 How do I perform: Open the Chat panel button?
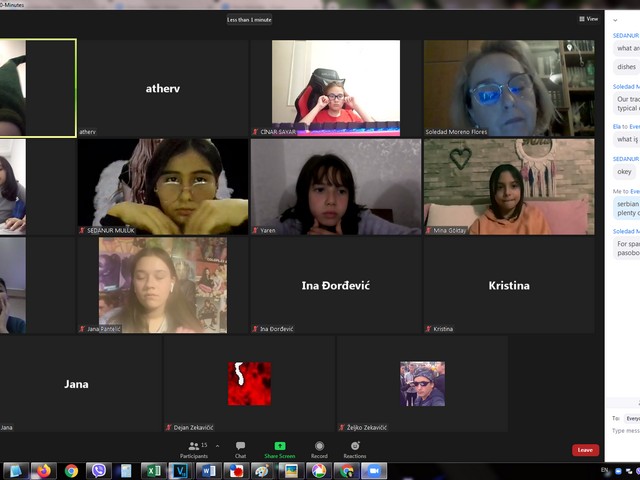pos(240,450)
